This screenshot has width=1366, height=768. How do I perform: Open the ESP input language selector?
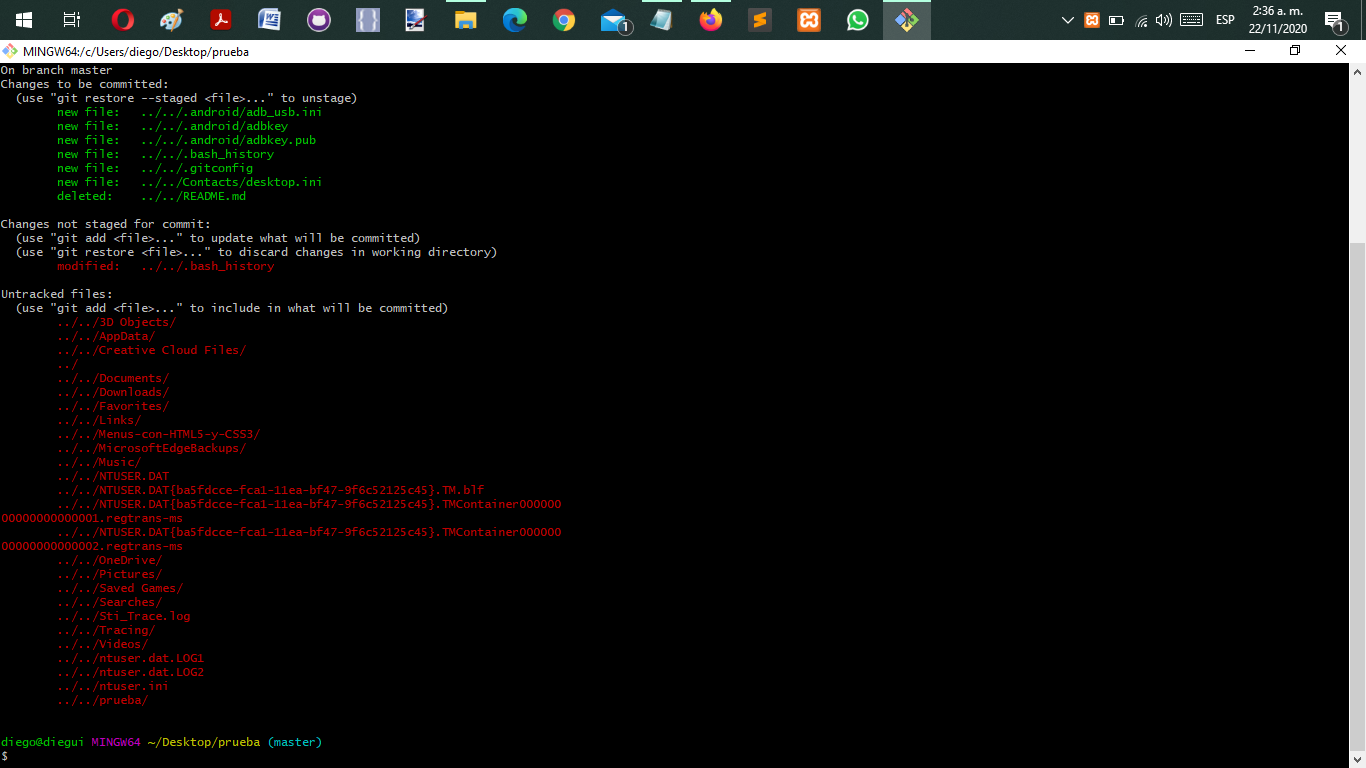point(1225,20)
